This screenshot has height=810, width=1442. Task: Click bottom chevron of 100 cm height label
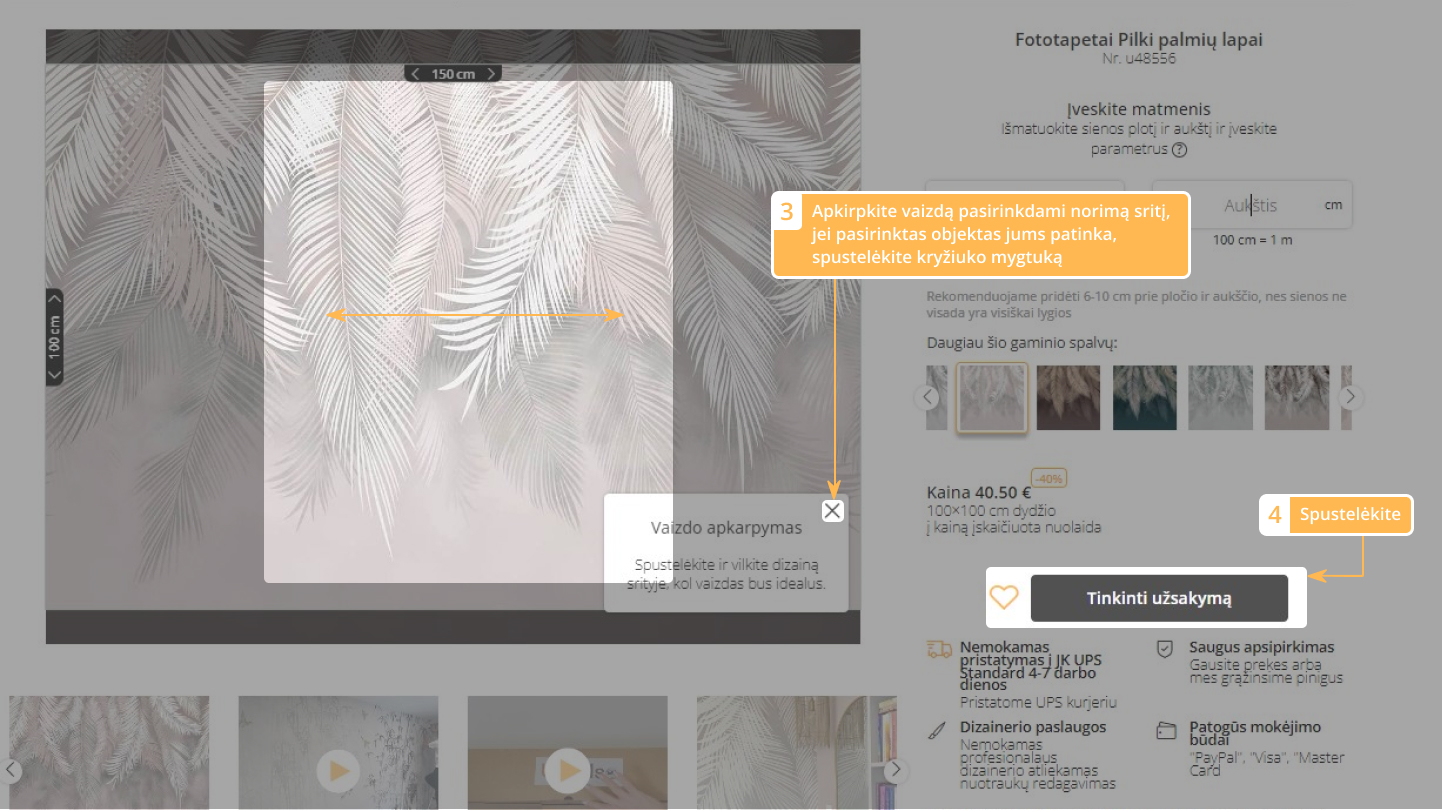(x=55, y=375)
